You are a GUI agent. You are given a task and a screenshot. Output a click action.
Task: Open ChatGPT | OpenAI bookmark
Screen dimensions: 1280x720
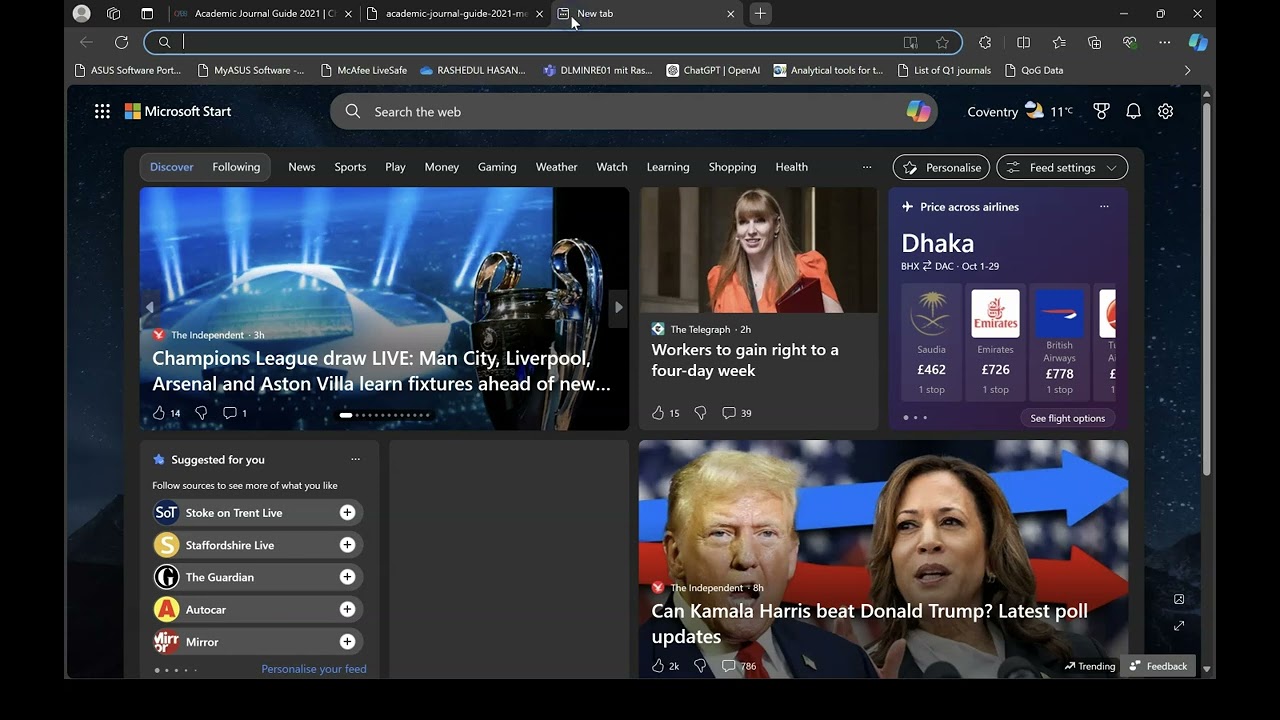click(713, 70)
